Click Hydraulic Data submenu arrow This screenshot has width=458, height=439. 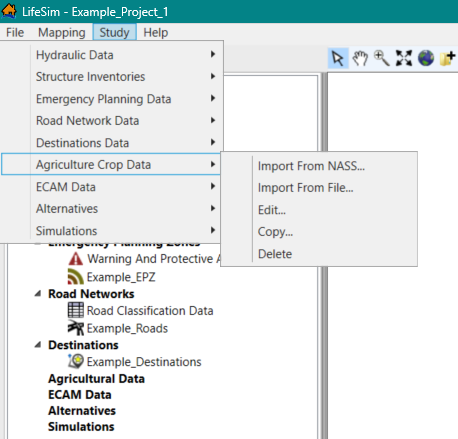[x=213, y=54]
